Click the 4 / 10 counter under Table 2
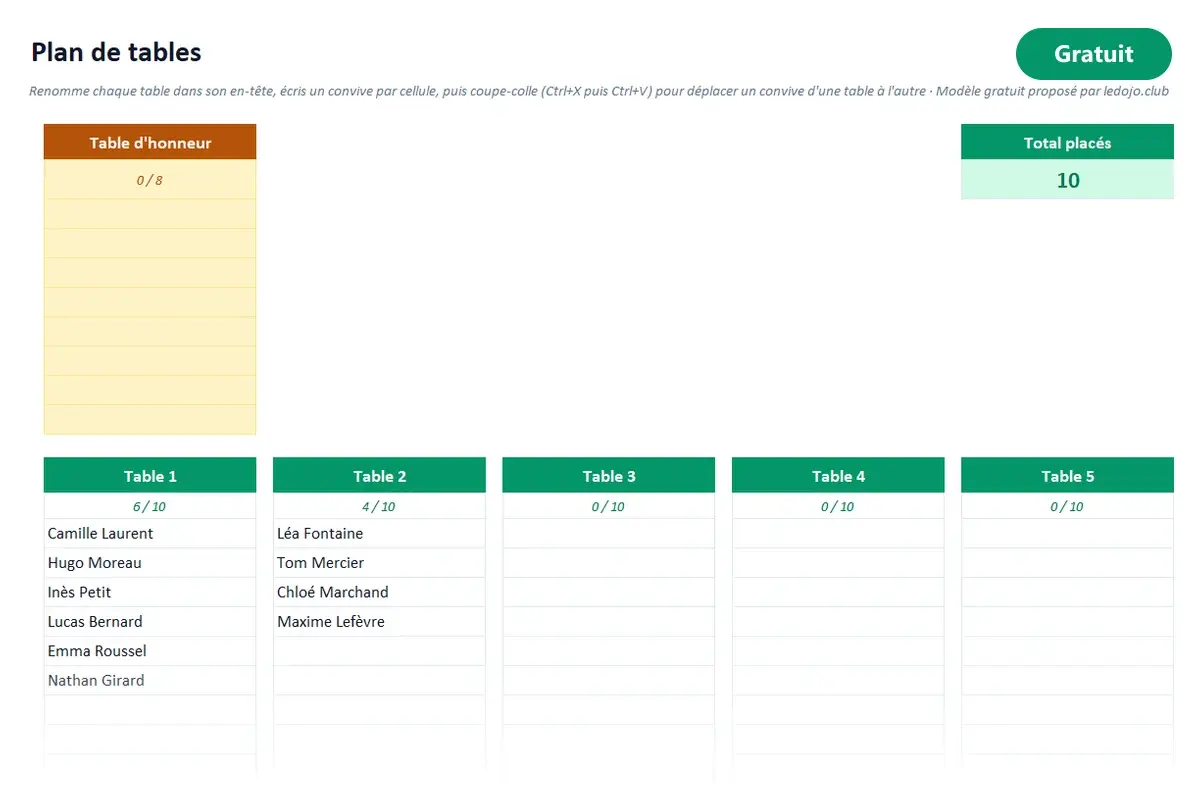Screen dimensions: 1200x800 point(379,506)
